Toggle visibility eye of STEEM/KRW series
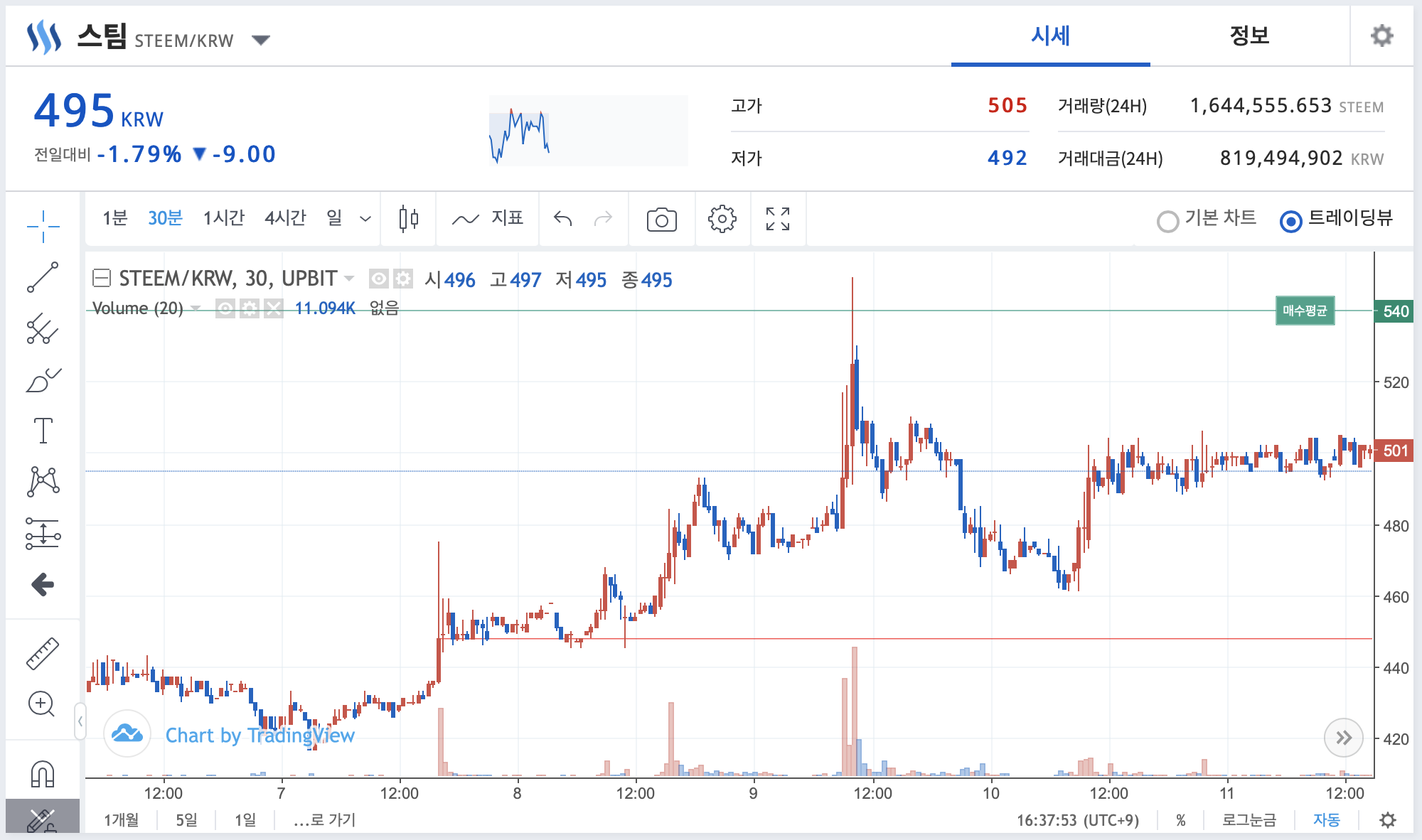 click(x=379, y=279)
